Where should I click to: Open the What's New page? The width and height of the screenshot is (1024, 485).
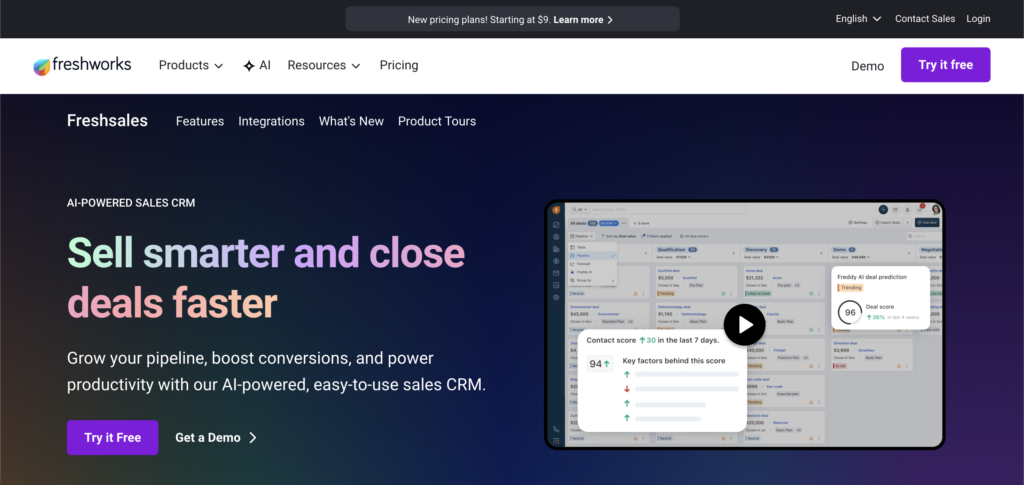(x=351, y=121)
